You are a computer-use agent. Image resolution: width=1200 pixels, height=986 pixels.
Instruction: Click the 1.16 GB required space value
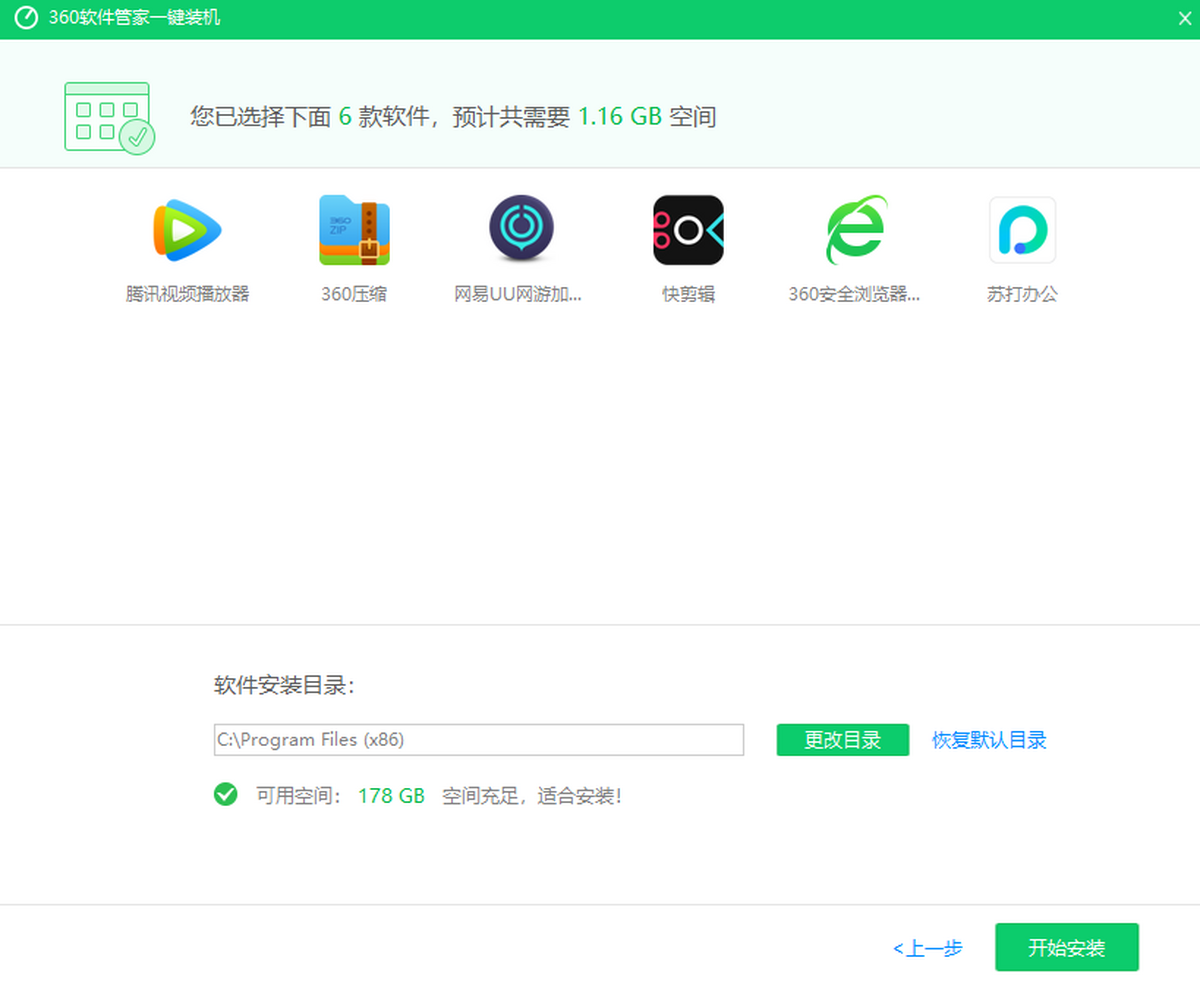tap(620, 117)
